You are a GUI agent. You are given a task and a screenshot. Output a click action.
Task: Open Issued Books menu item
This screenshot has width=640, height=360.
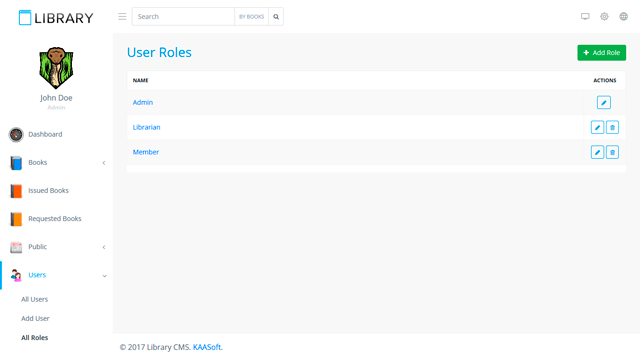pos(48,191)
